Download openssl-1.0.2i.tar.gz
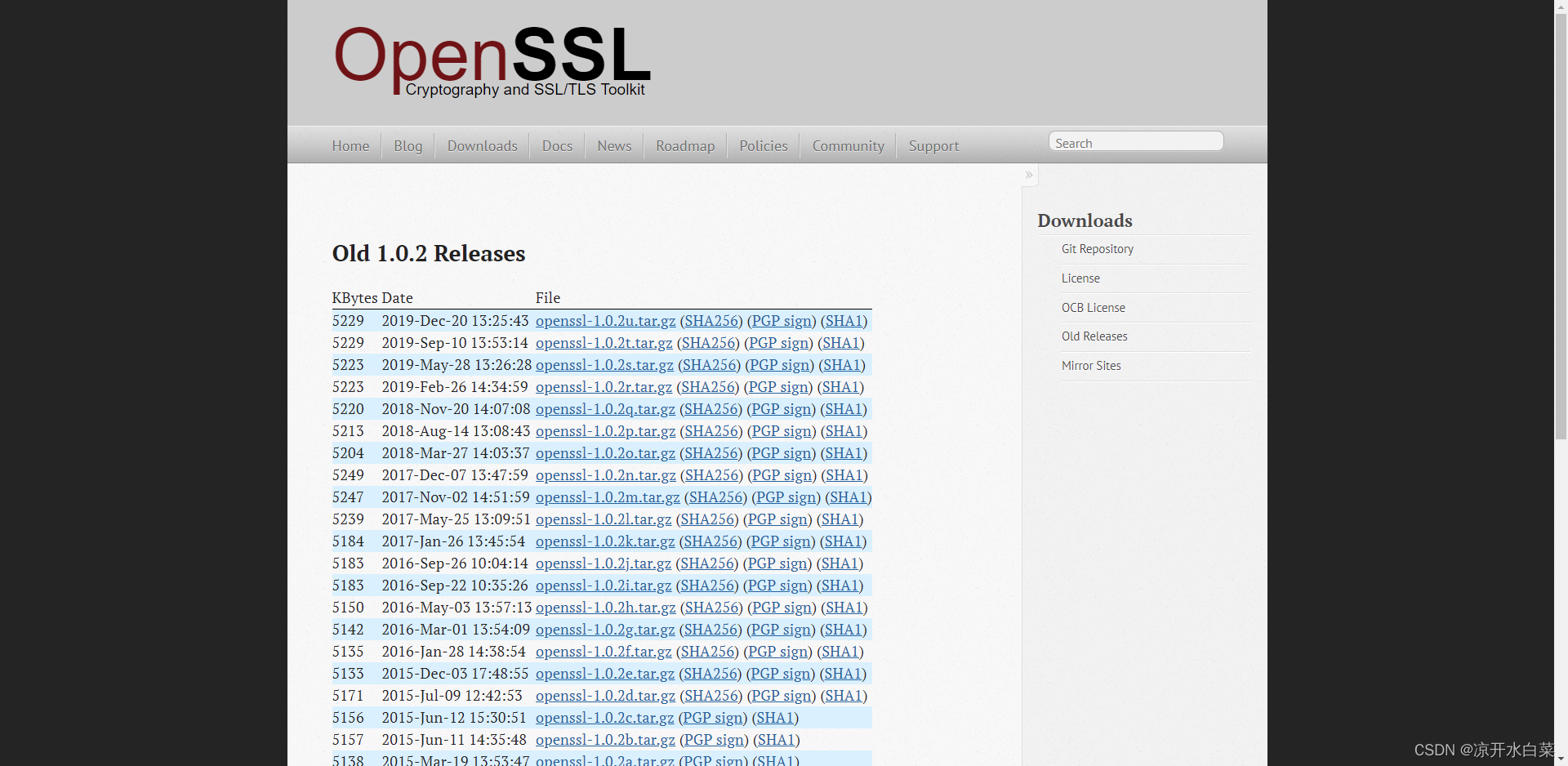The image size is (1568, 766). (604, 586)
